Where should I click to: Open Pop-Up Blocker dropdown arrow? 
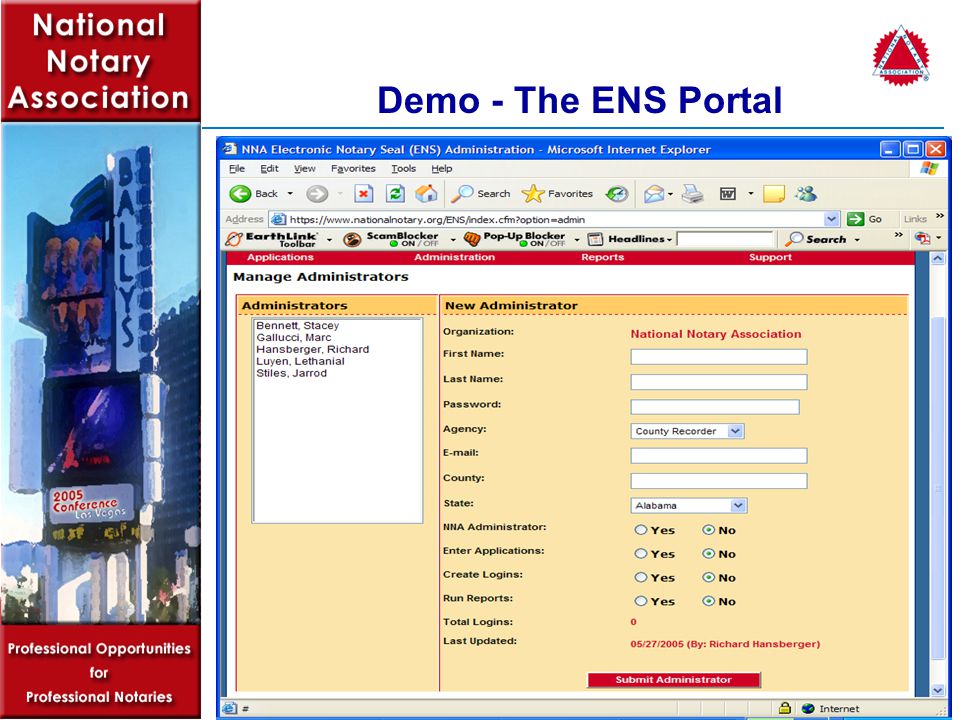tap(577, 240)
